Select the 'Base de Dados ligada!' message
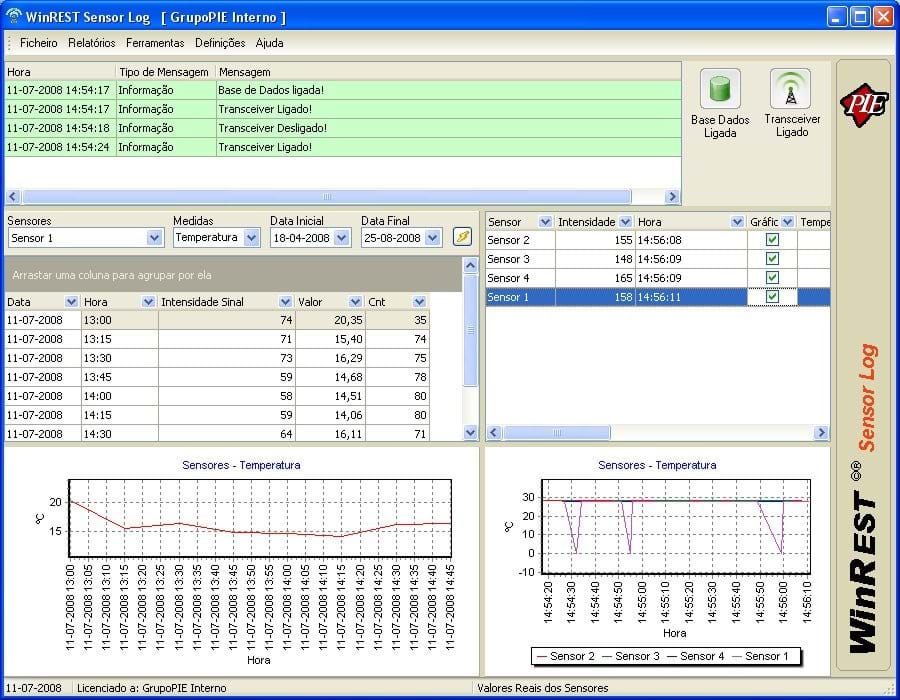Viewport: 900px width, 700px height. 343,90
